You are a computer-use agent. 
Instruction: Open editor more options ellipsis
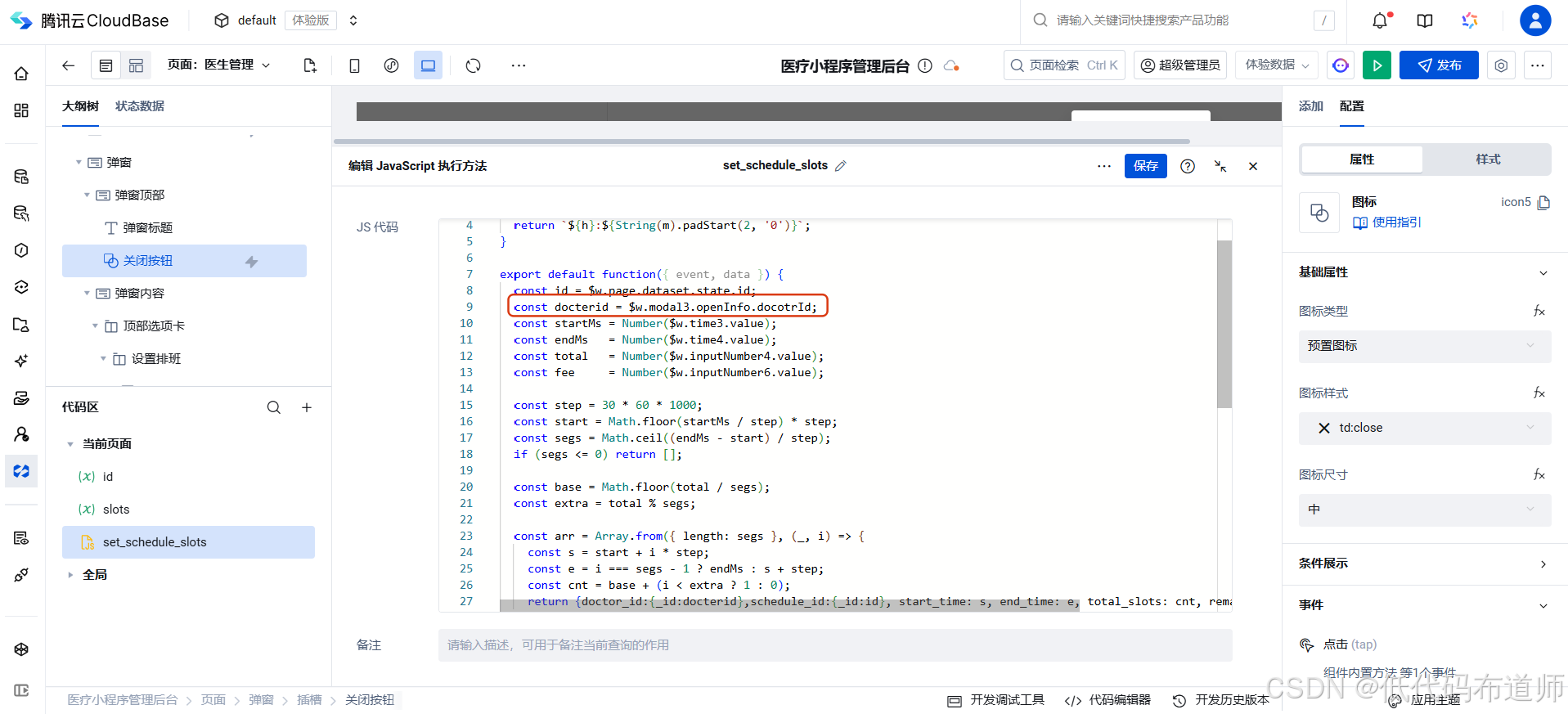[x=1104, y=166]
